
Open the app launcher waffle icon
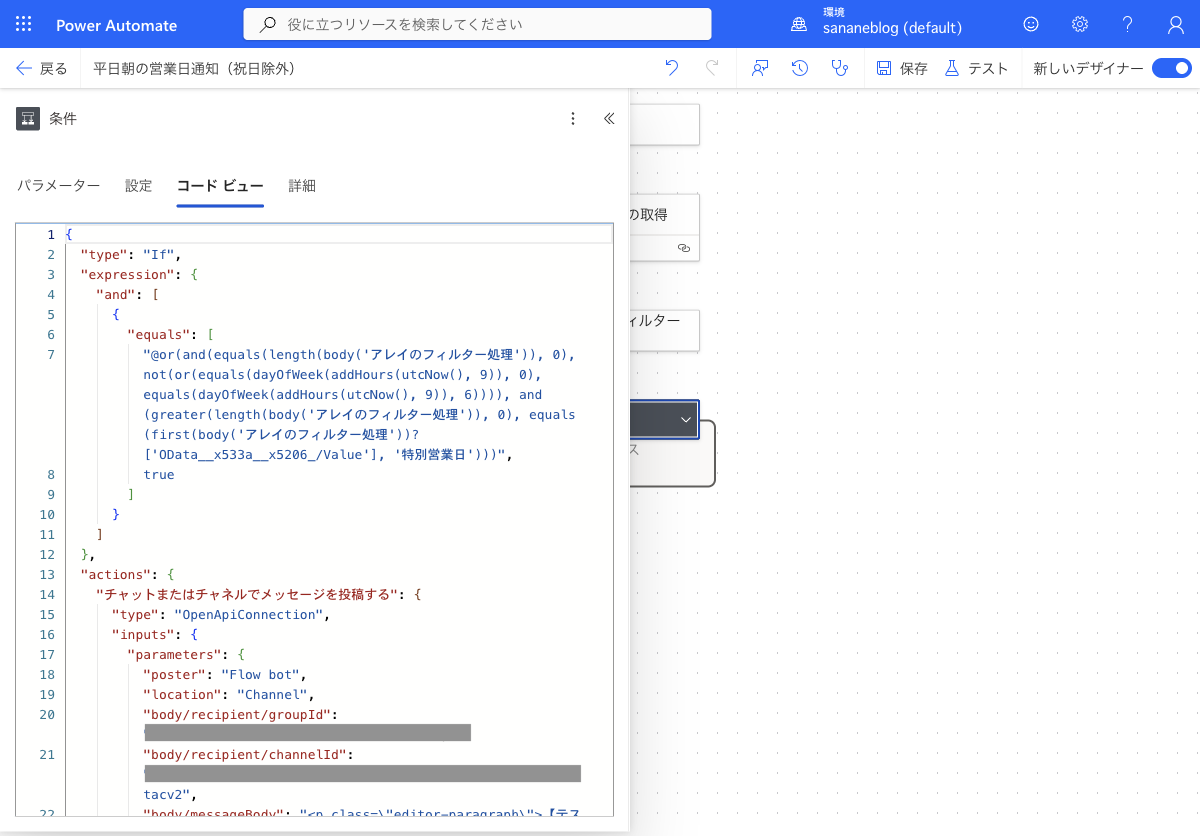tap(24, 24)
